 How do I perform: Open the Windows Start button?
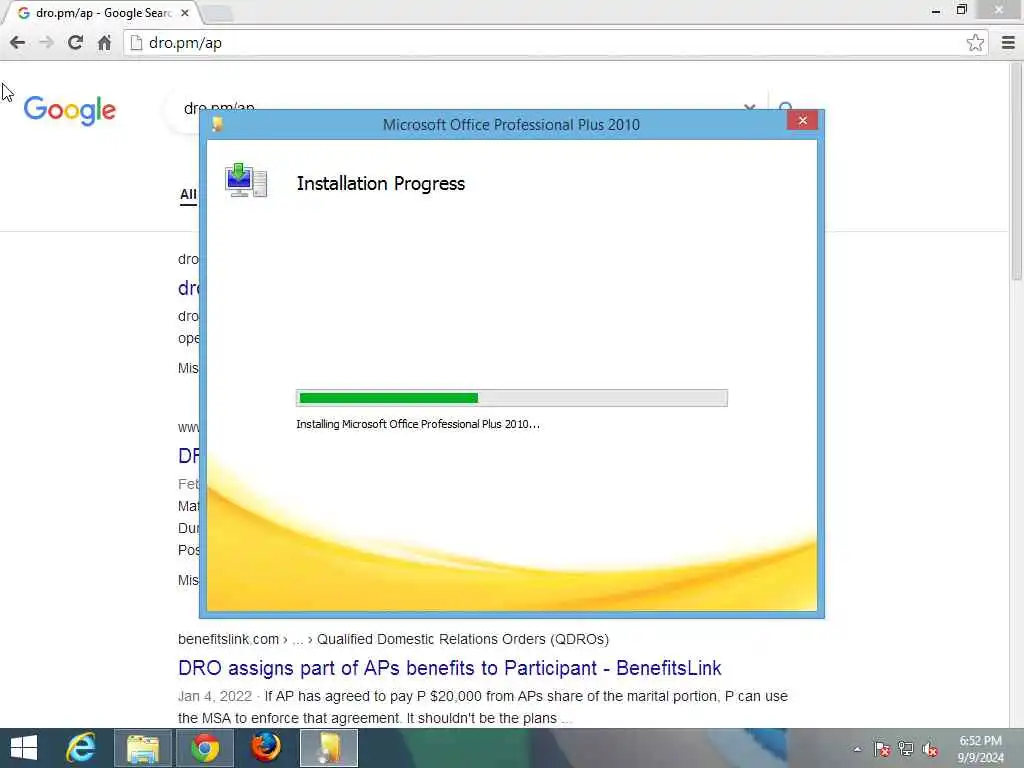(24, 748)
